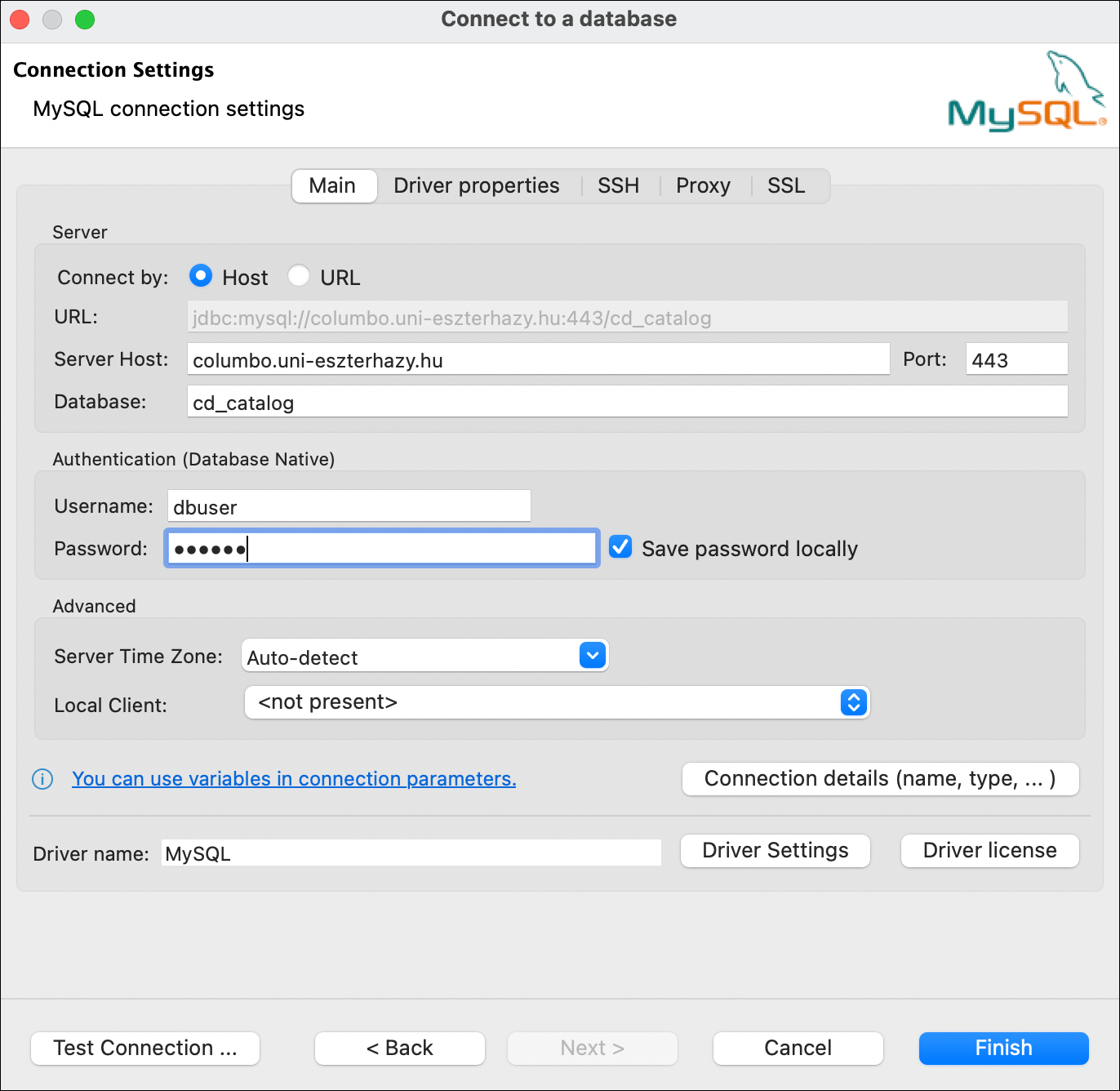Focus the Port input field

coord(1016,360)
